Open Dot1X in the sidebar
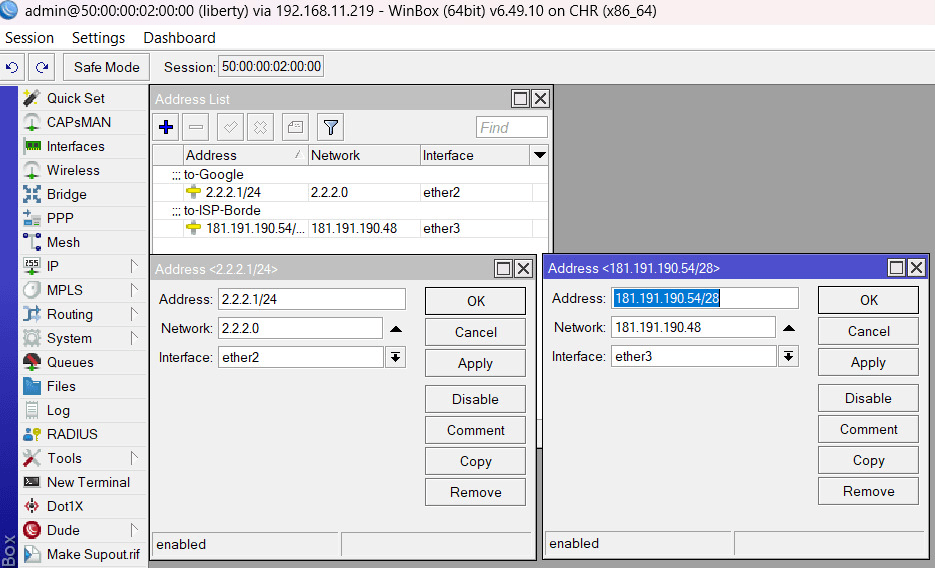Image resolution: width=935 pixels, height=568 pixels. coord(83,506)
